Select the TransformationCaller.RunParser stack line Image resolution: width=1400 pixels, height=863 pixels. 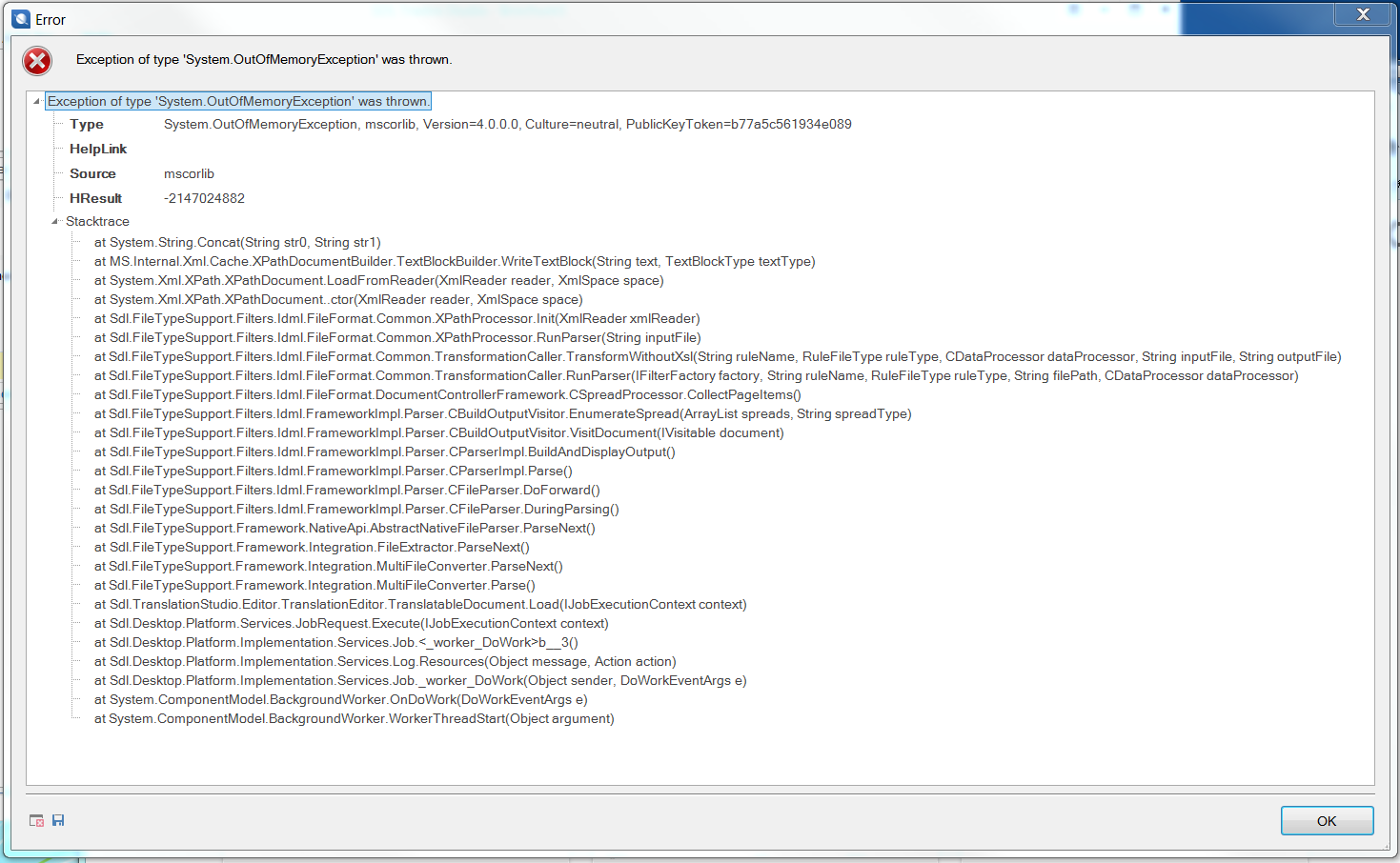[x=696, y=375]
